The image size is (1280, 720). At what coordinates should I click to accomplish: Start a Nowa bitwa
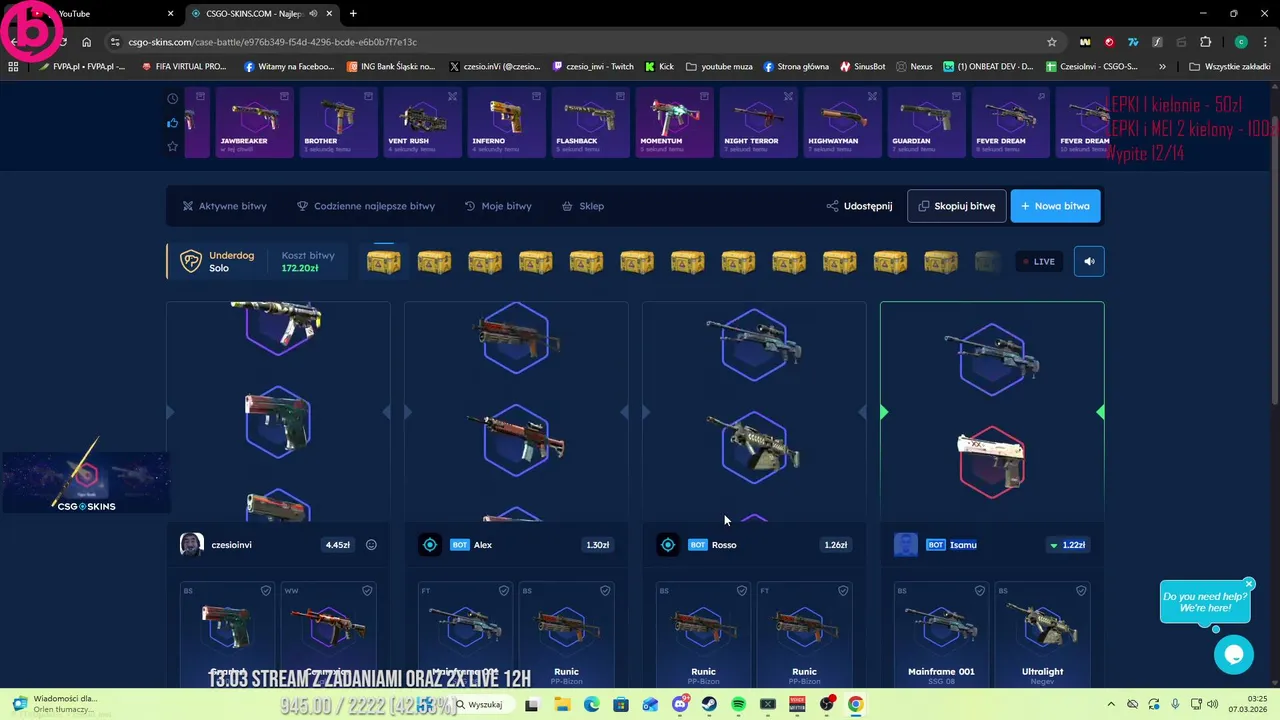tap(1055, 206)
